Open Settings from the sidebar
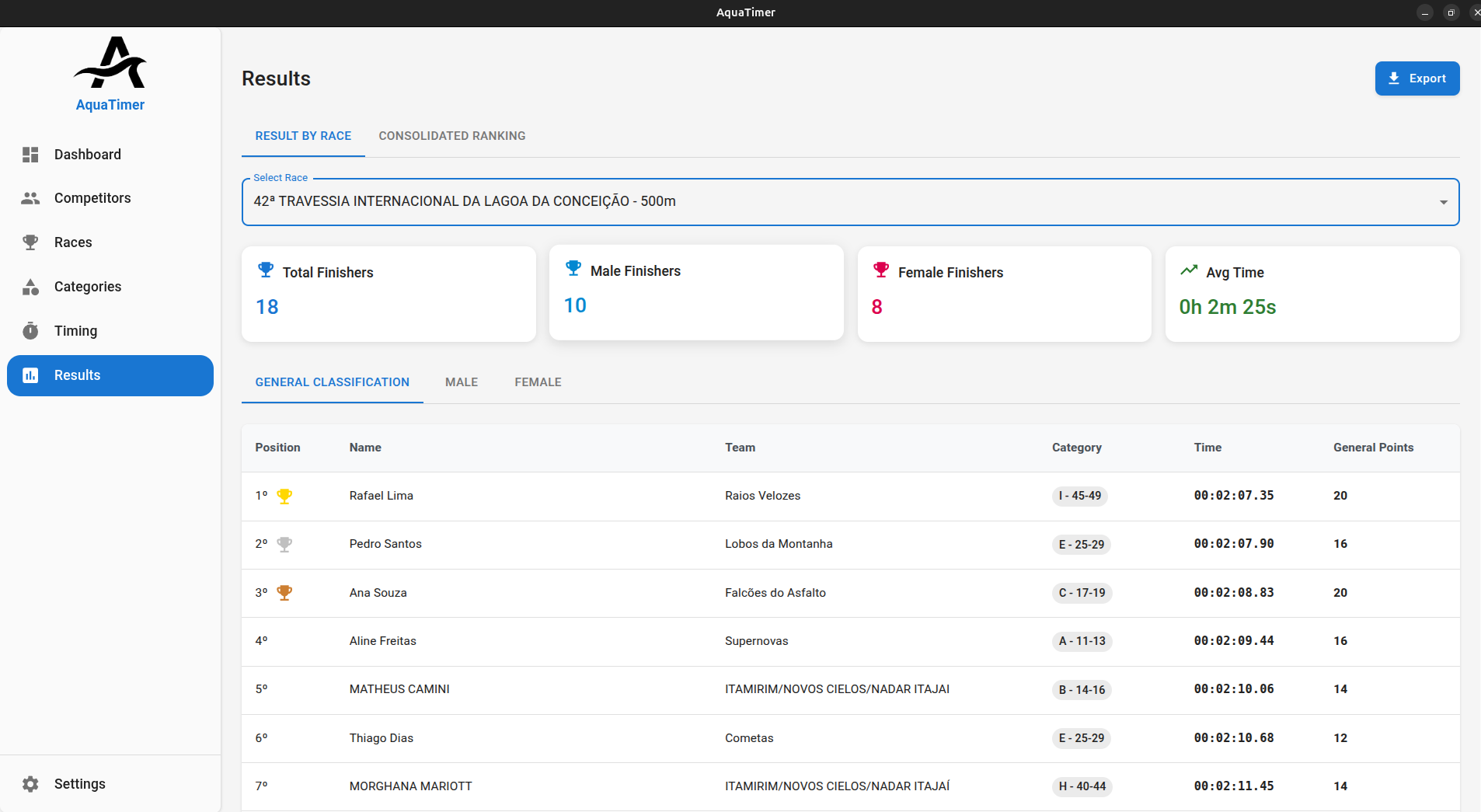Viewport: 1481px width, 812px height. pos(79,784)
